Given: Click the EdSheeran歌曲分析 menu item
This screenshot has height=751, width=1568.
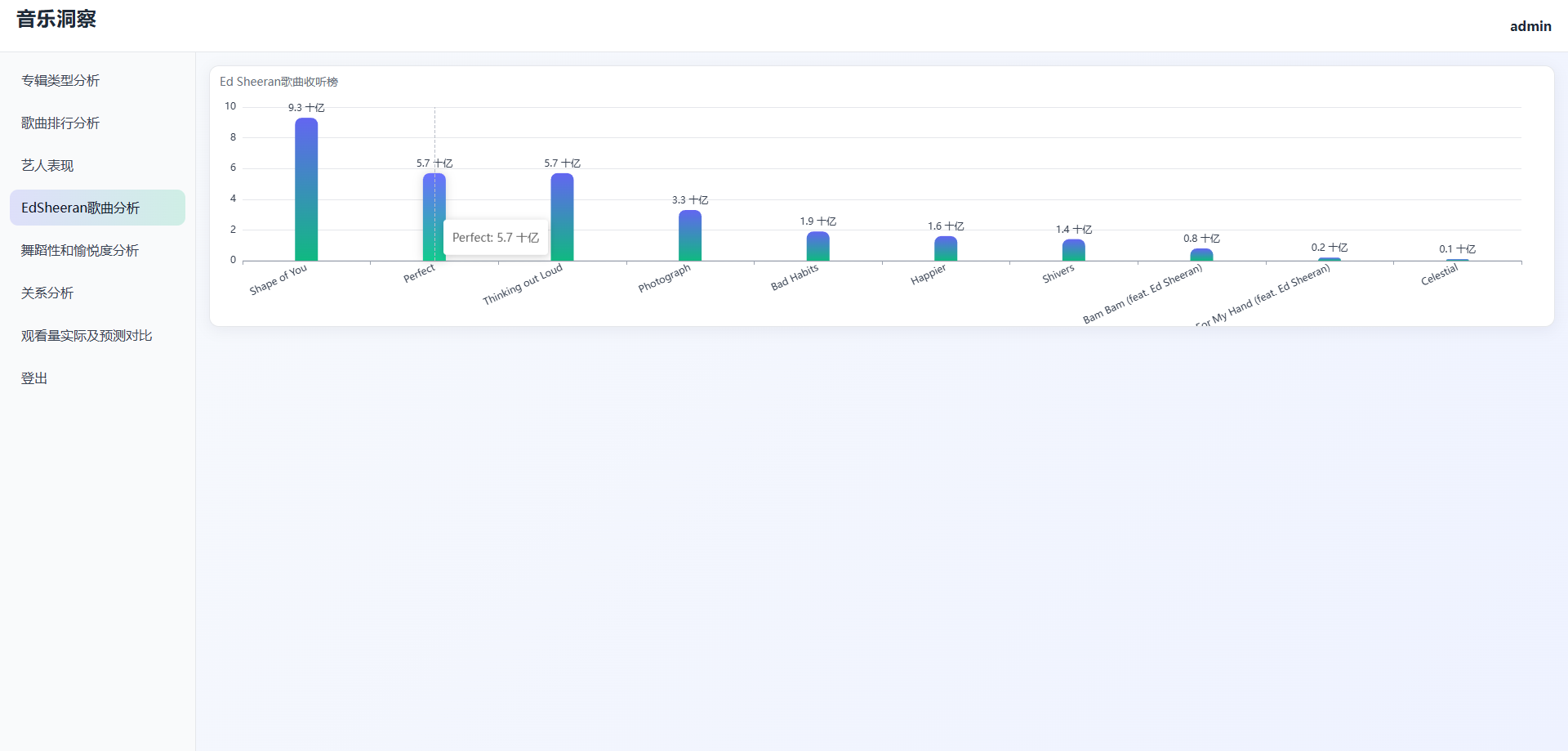Looking at the screenshot, I should click(80, 208).
